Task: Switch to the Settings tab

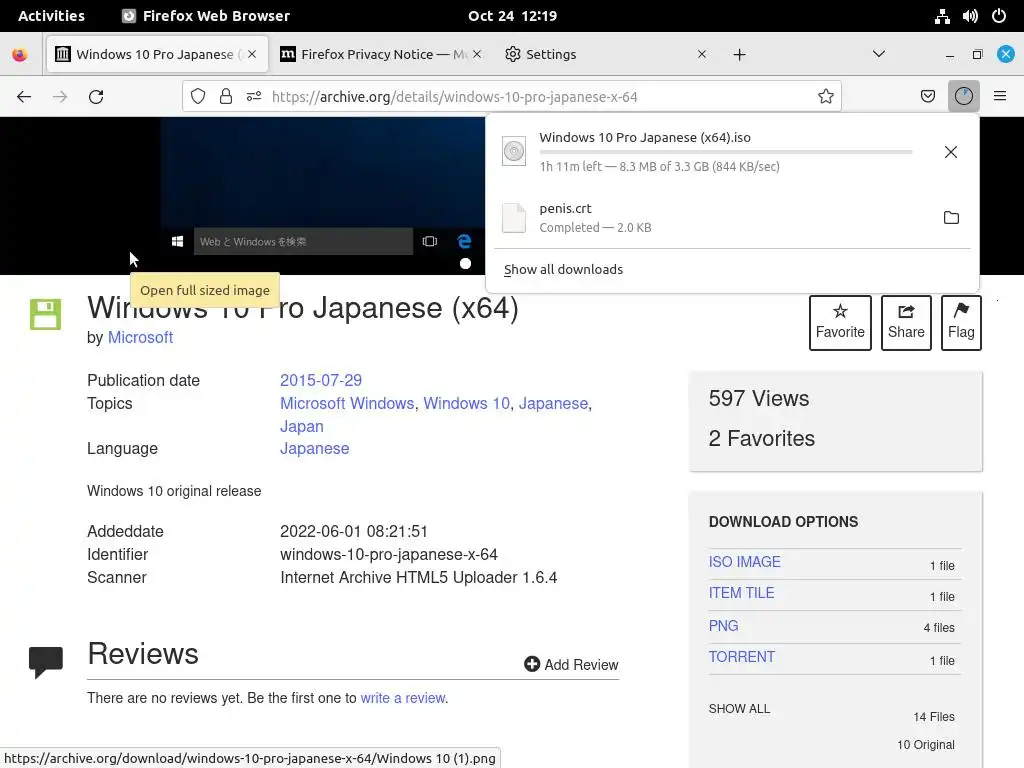Action: click(x=605, y=54)
